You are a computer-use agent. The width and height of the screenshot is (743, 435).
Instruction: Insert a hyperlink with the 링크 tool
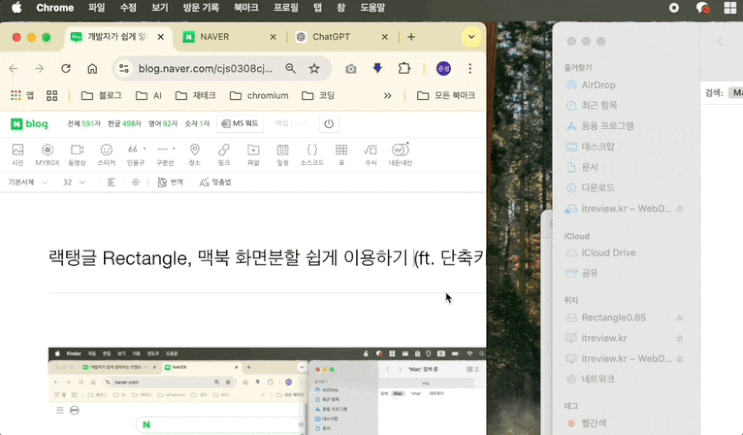[x=224, y=154]
